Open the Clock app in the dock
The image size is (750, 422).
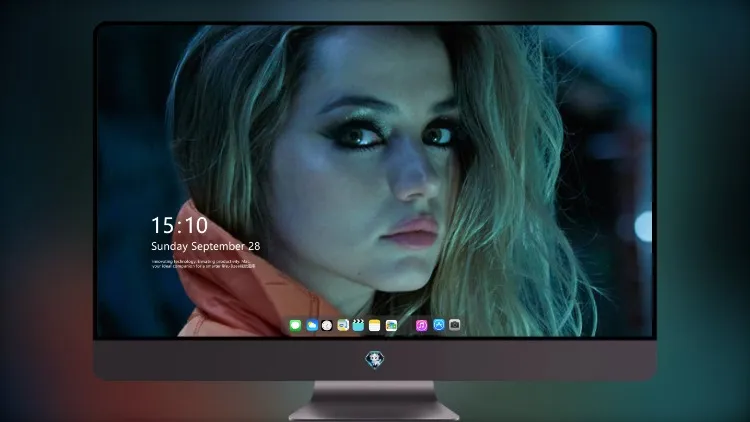point(327,326)
